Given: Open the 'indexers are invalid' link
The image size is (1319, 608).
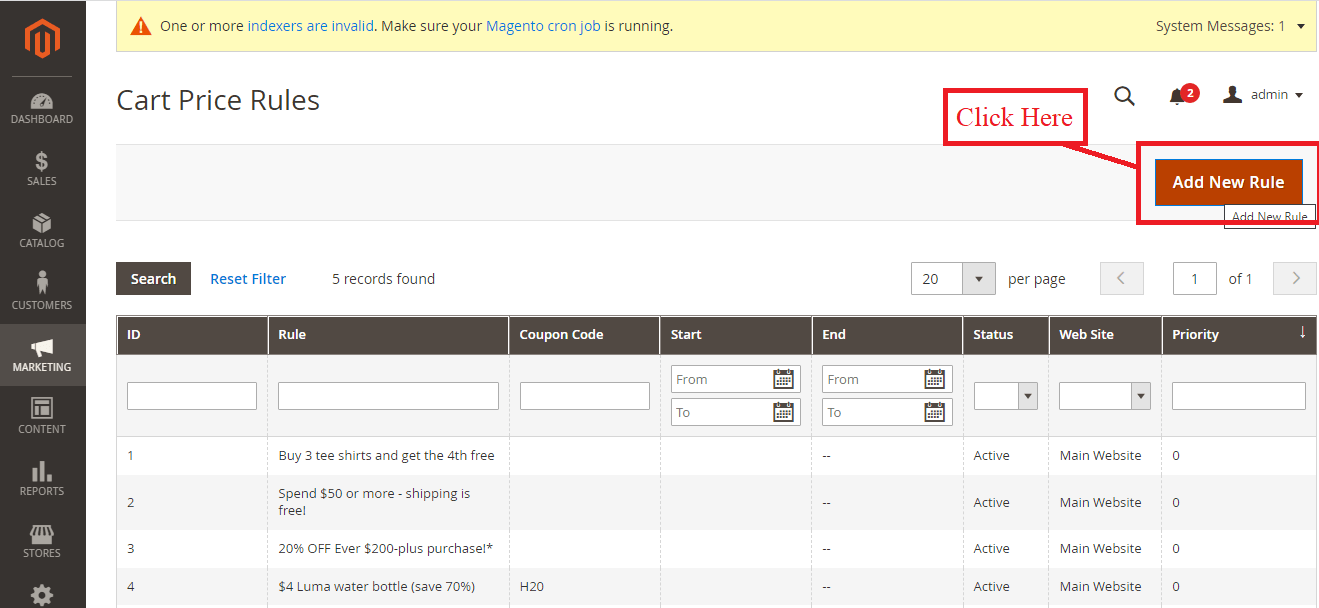Looking at the screenshot, I should click(311, 26).
